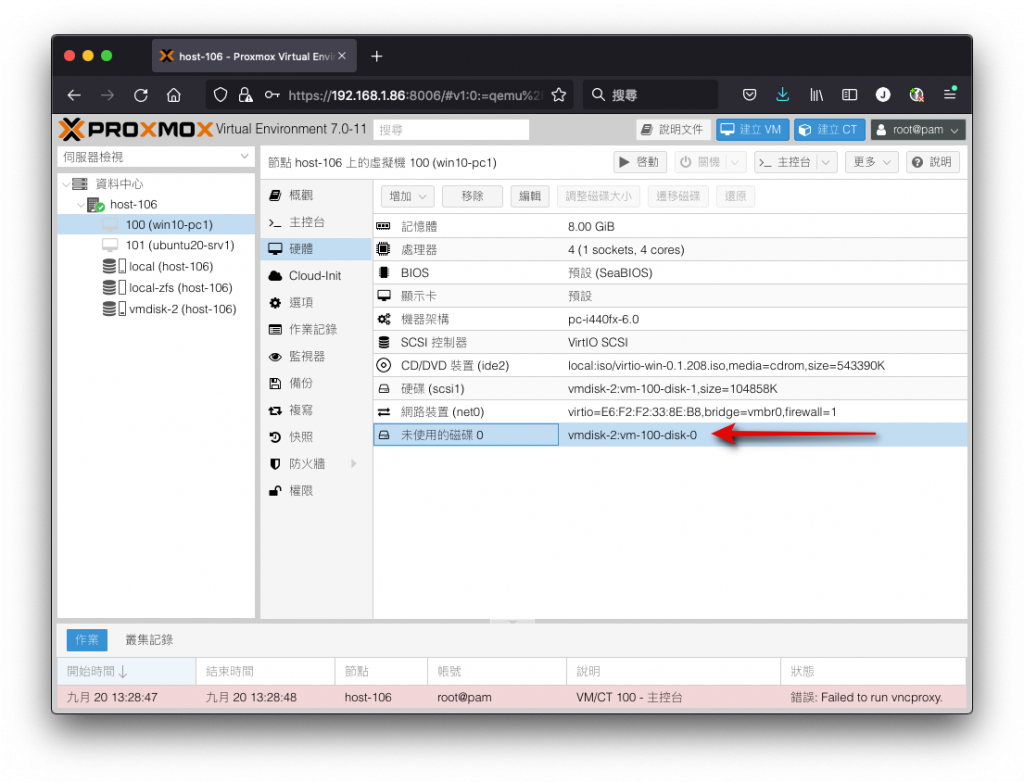The height and width of the screenshot is (782, 1024).
Task: Select 記憶體 8.00 GiB hardware row
Action: (670, 226)
